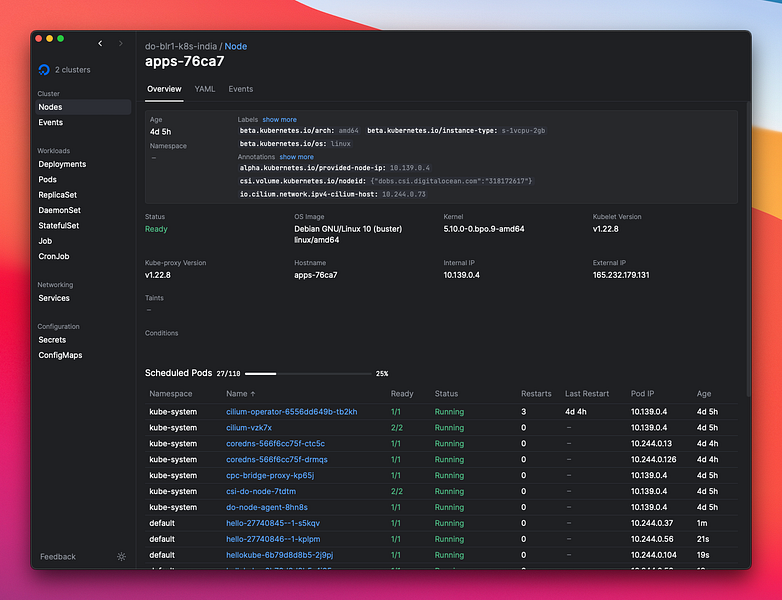Click the Namespace column header
Viewport: 782px width, 600px height.
(171, 394)
